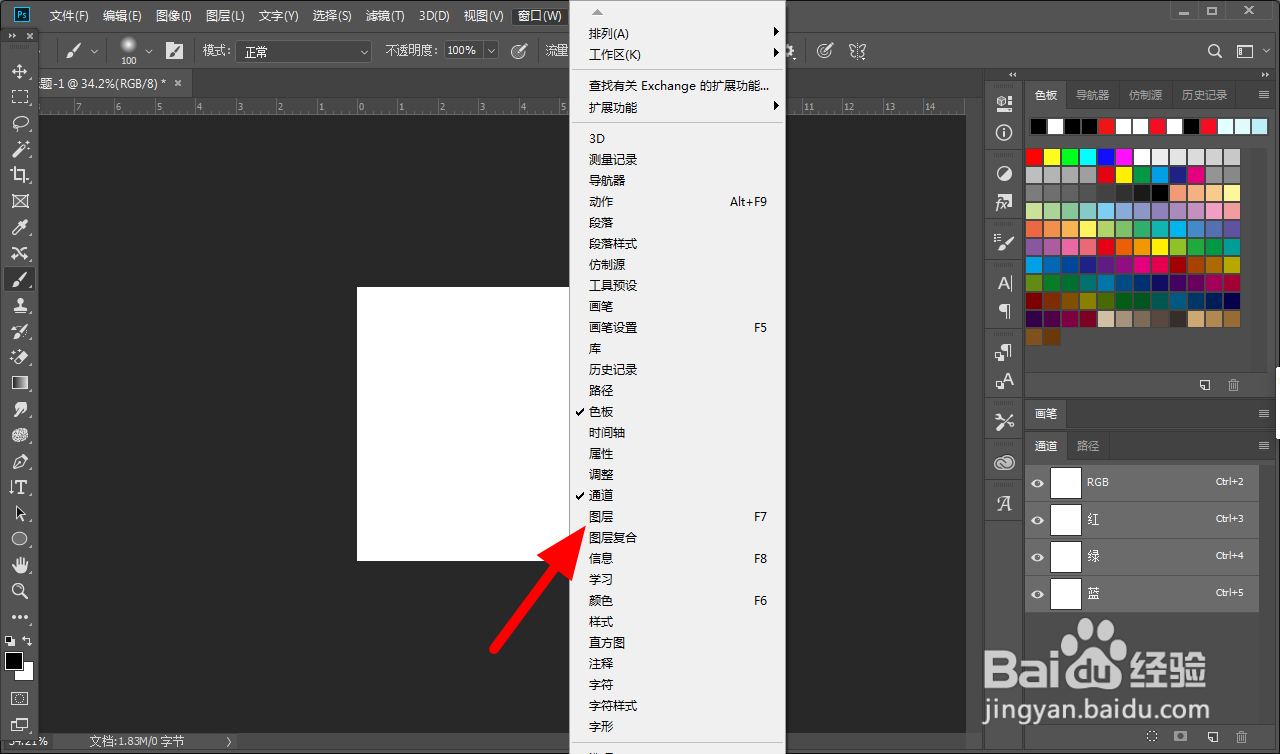Viewport: 1280px width, 754px height.
Task: Pick the yellow swatch in top row
Action: [1052, 157]
